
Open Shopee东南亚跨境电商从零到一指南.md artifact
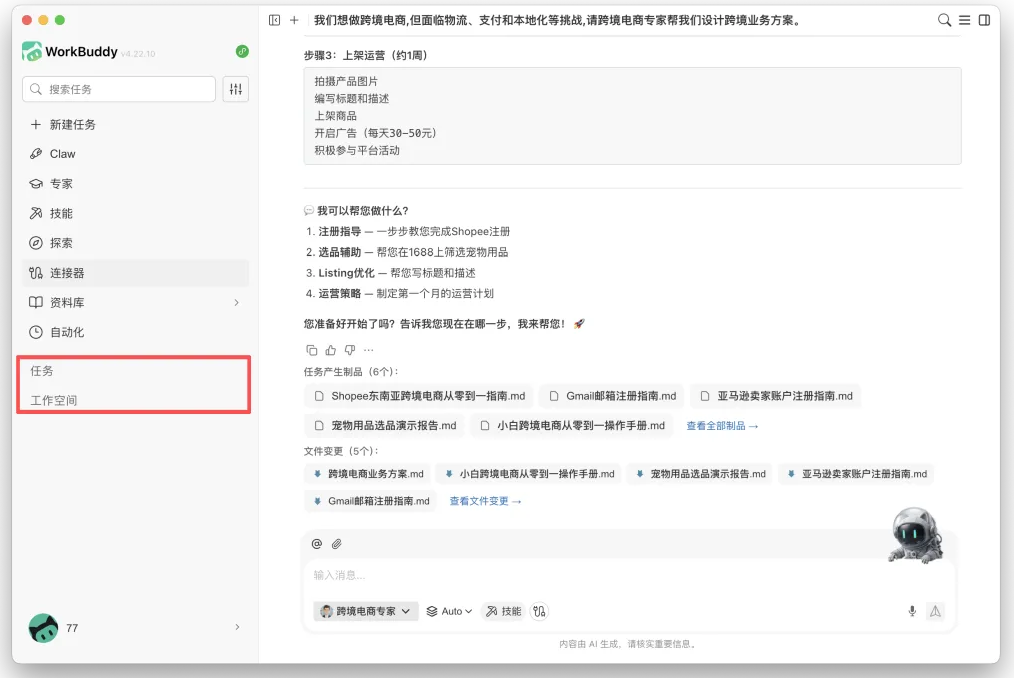click(419, 396)
